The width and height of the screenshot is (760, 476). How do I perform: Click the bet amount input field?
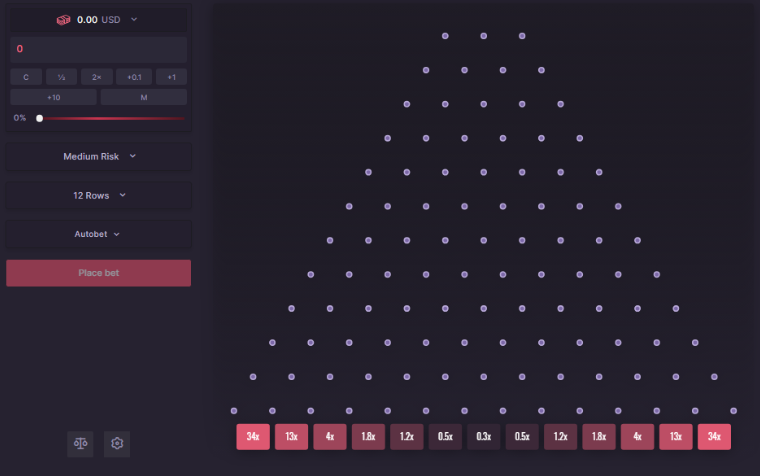click(98, 49)
